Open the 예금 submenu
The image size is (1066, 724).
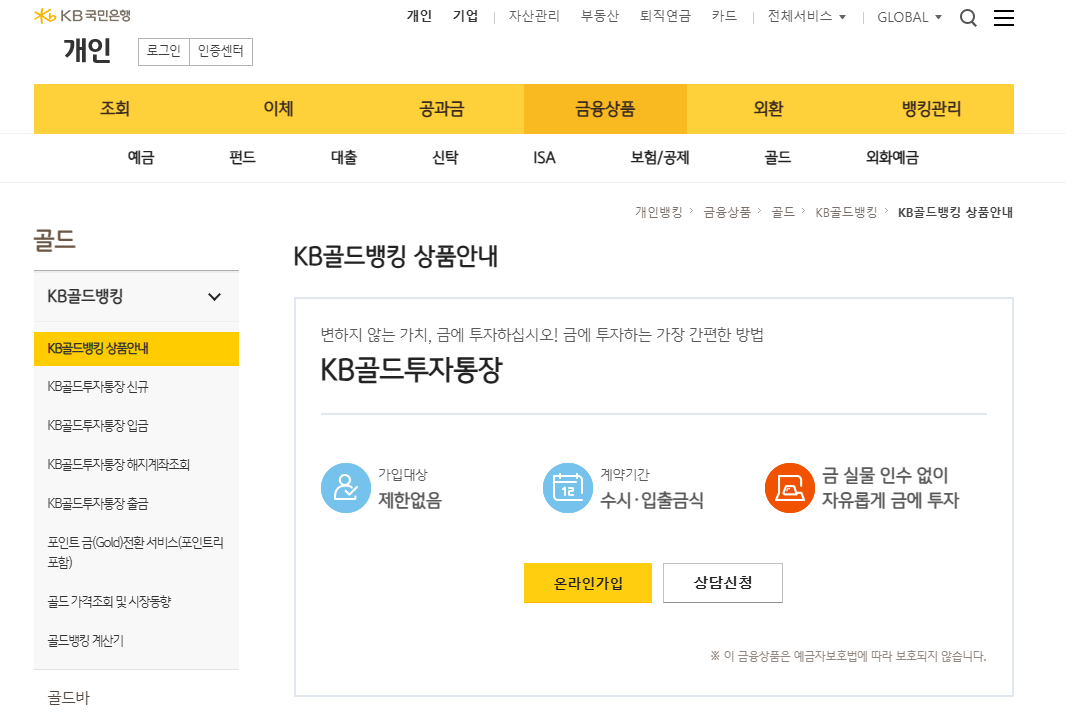141,158
